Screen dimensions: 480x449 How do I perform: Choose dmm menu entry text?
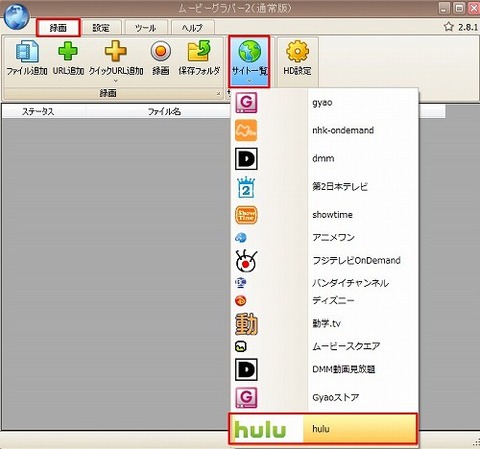pyautogui.click(x=323, y=158)
